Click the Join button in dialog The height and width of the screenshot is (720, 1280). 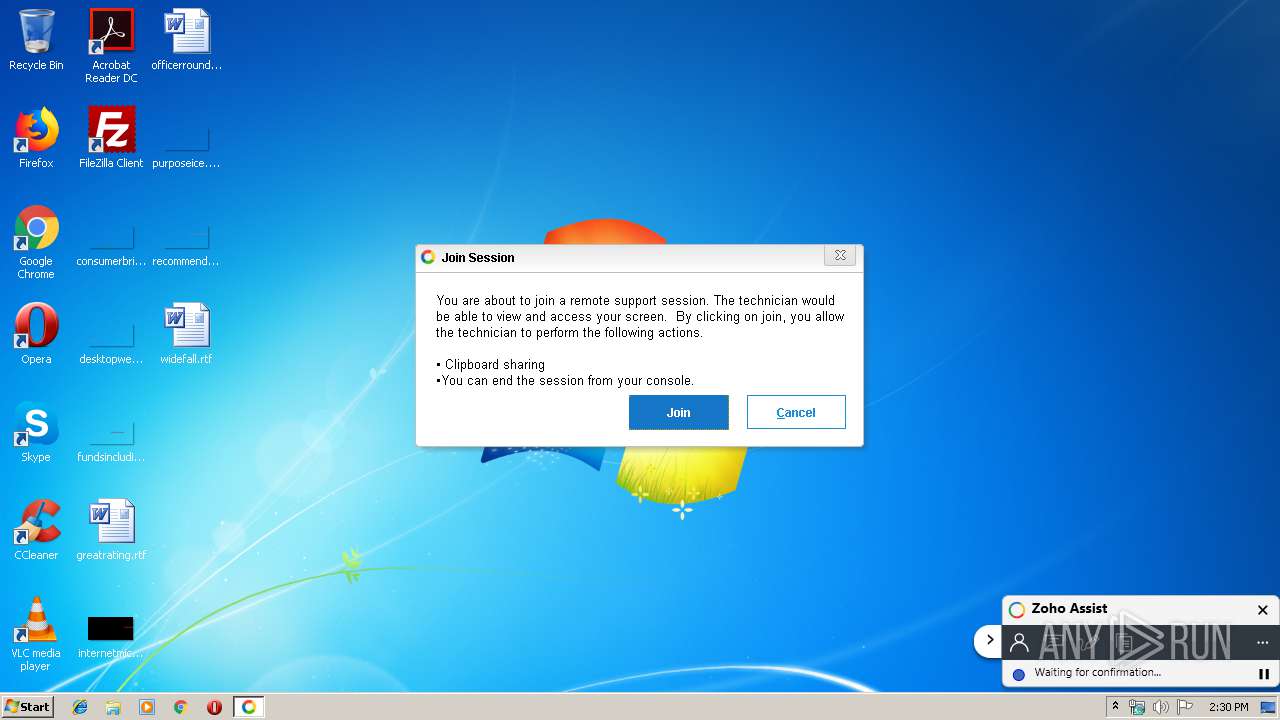(x=678, y=412)
